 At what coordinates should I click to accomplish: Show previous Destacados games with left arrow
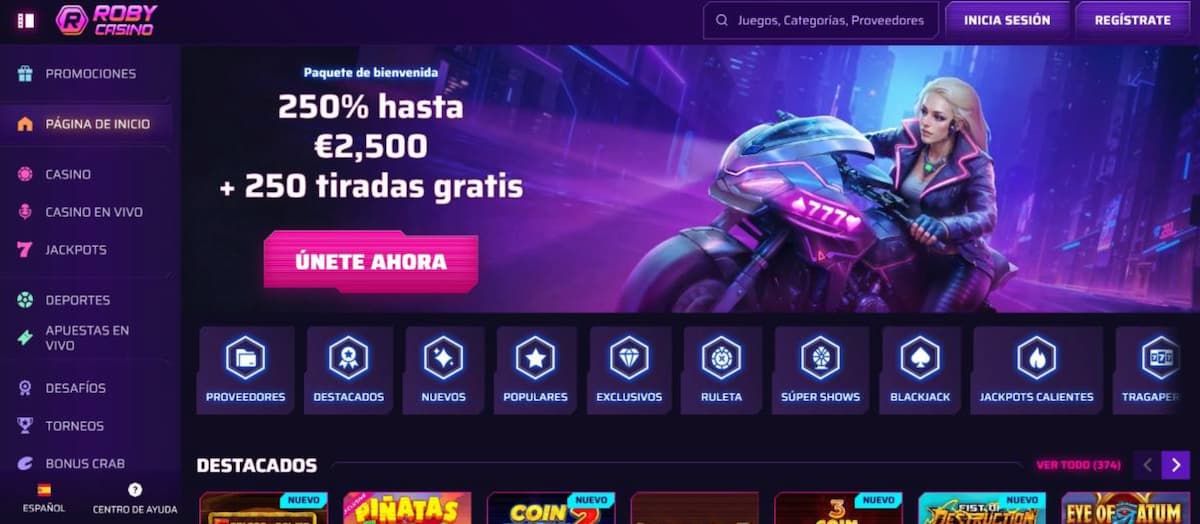click(x=1147, y=465)
